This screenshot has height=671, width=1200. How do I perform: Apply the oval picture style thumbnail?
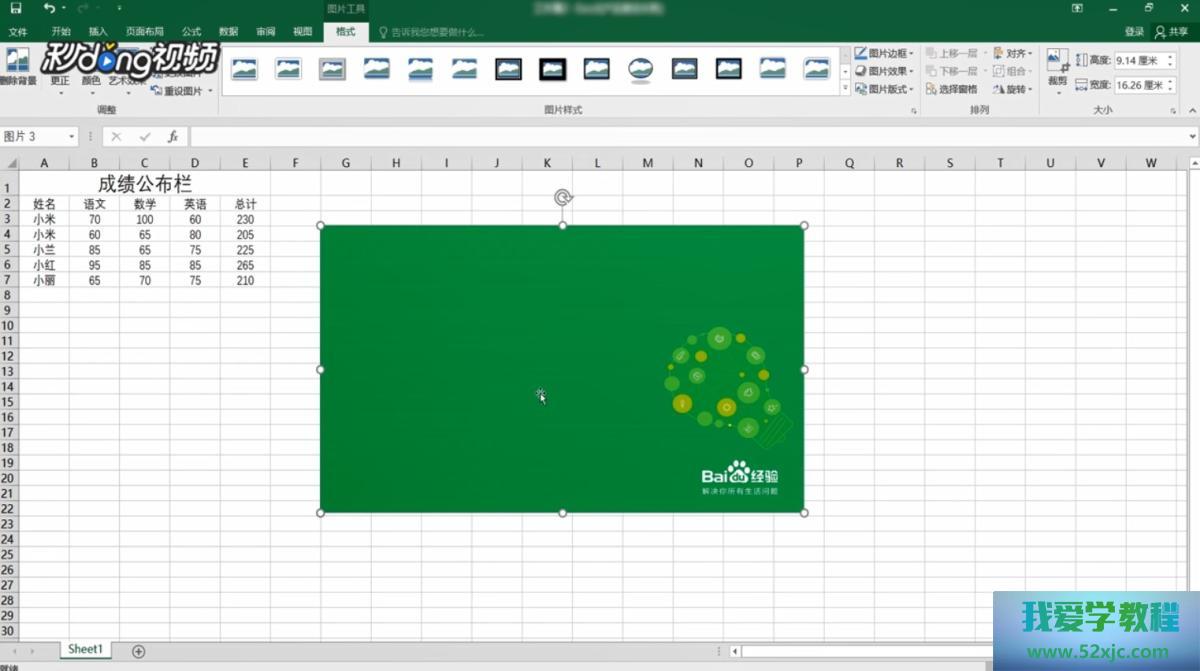point(640,69)
